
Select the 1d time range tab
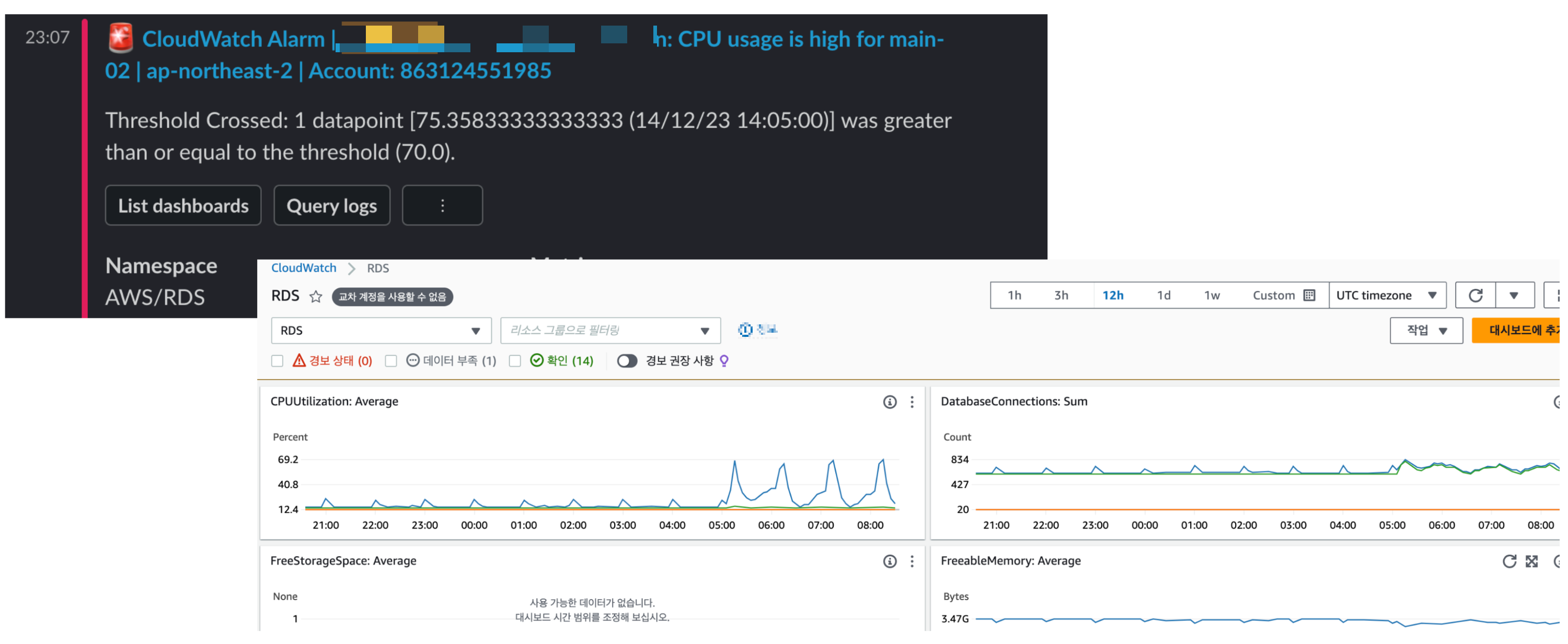click(1163, 296)
